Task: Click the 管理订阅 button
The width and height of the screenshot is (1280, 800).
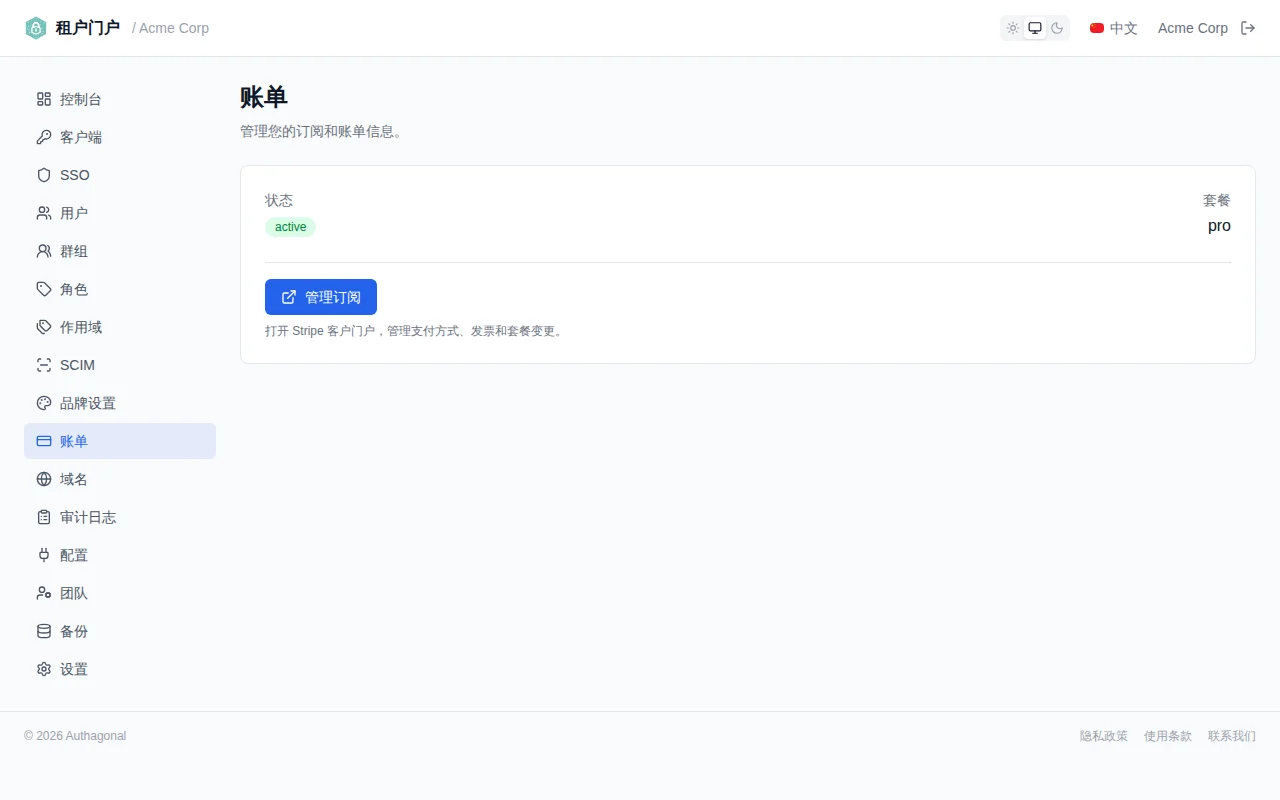Action: pyautogui.click(x=321, y=297)
